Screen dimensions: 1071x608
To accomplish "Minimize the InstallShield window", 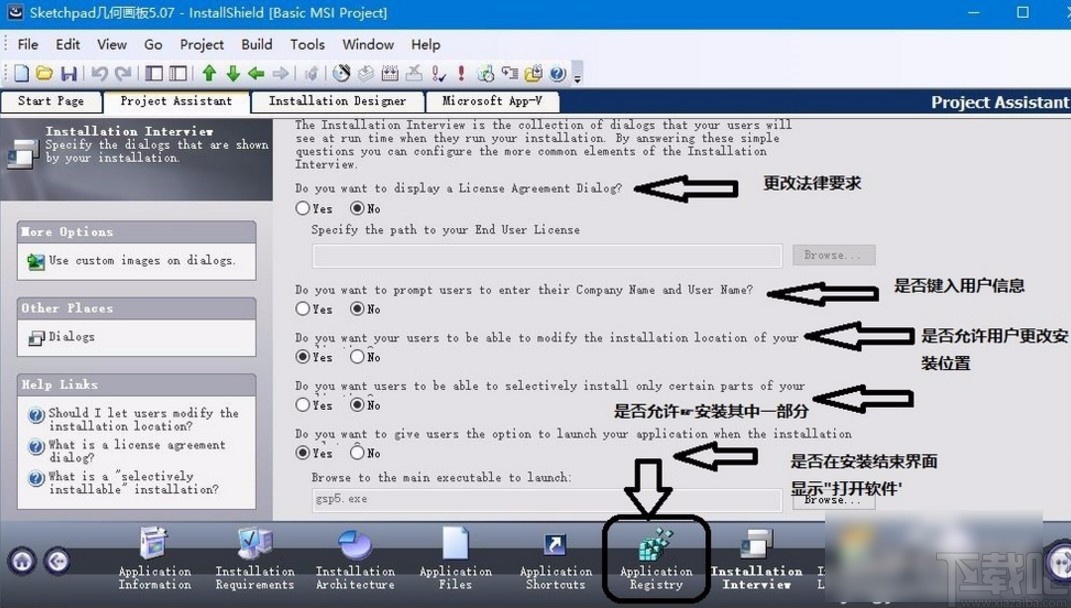I will click(974, 12).
